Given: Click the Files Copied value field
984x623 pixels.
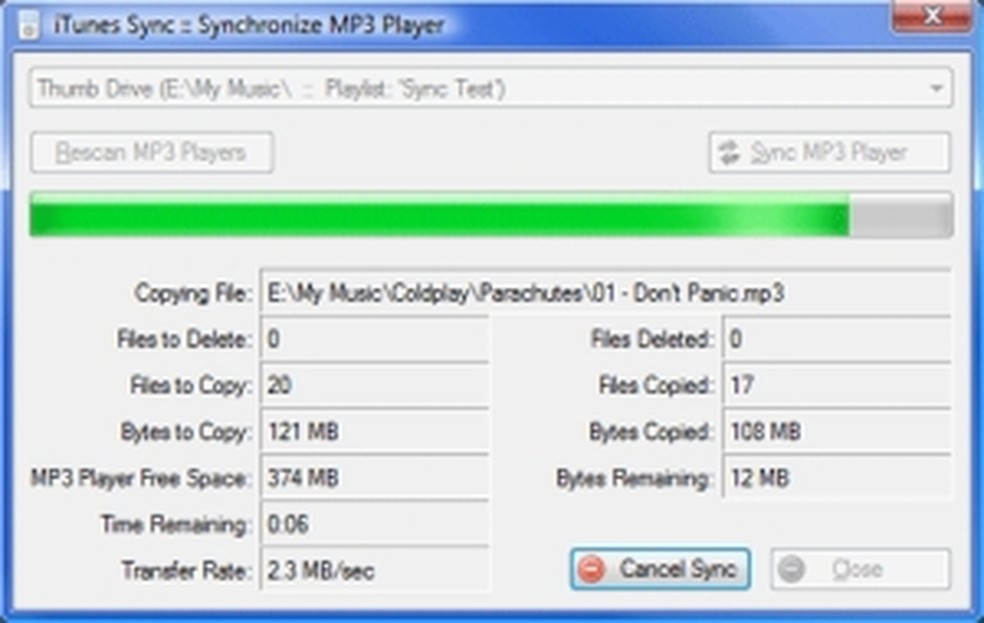Looking at the screenshot, I should pyautogui.click(x=837, y=385).
